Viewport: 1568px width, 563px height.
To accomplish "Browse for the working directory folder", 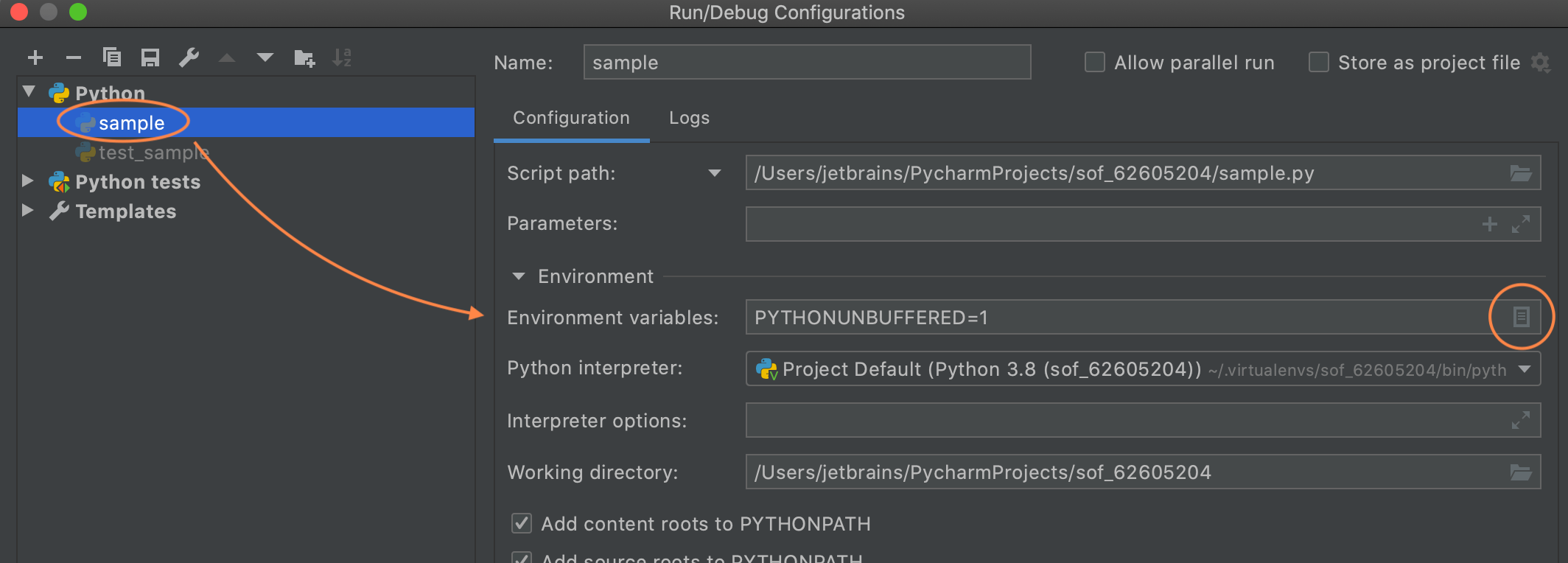I will click(x=1520, y=472).
